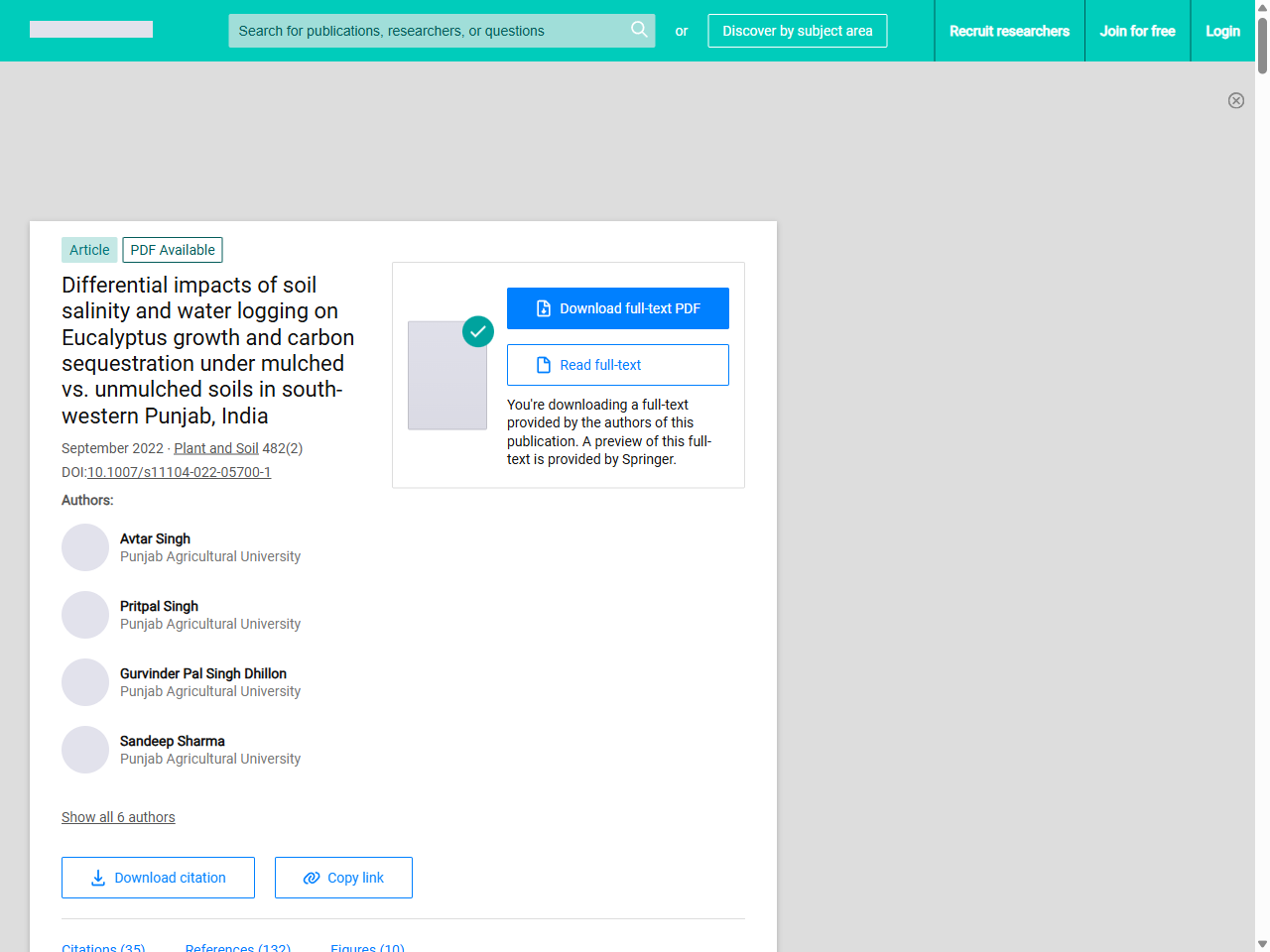The image size is (1270, 952).
Task: Click Avtar Singh's avatar picture
Action: click(85, 547)
